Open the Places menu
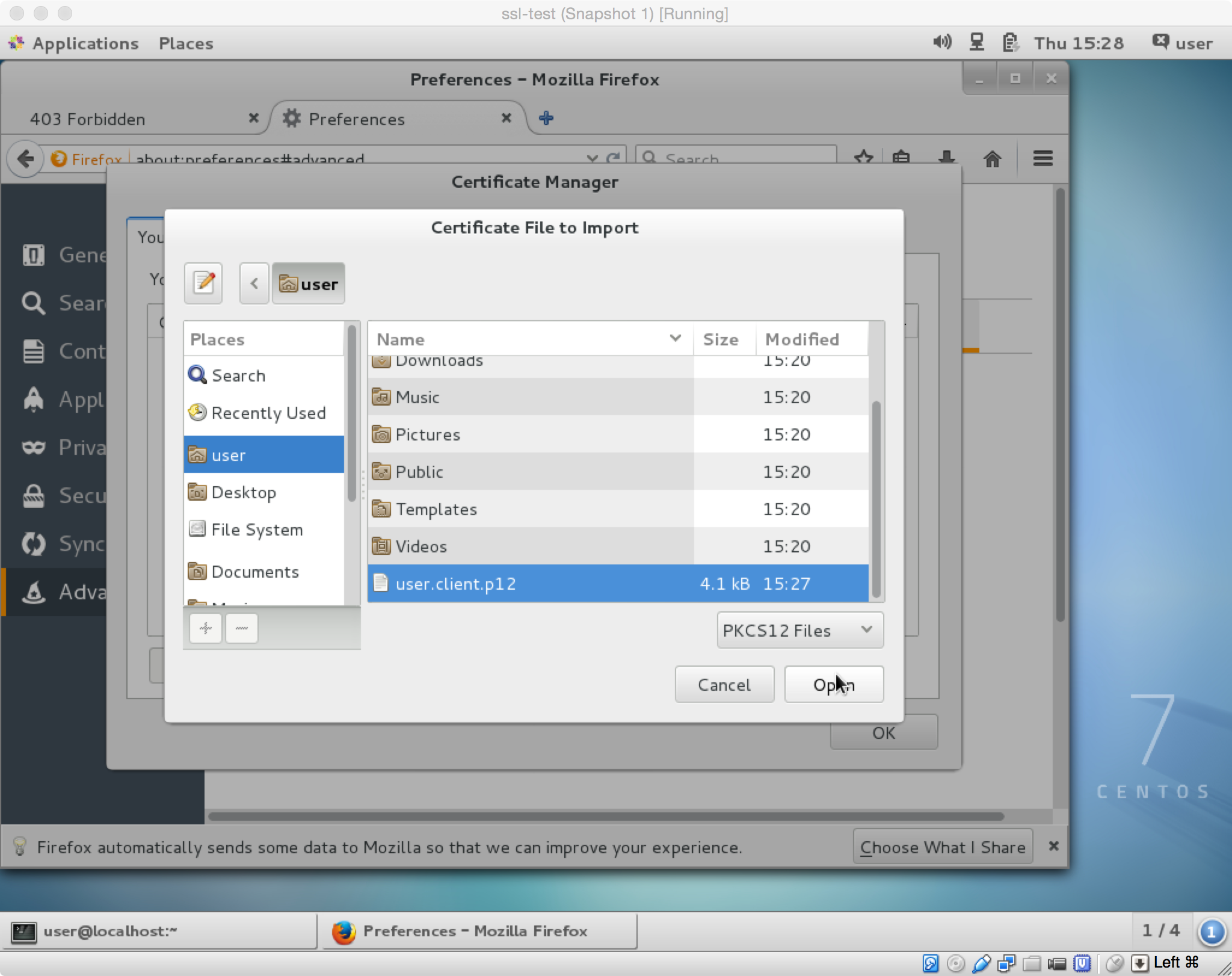Image resolution: width=1232 pixels, height=976 pixels. tap(186, 43)
